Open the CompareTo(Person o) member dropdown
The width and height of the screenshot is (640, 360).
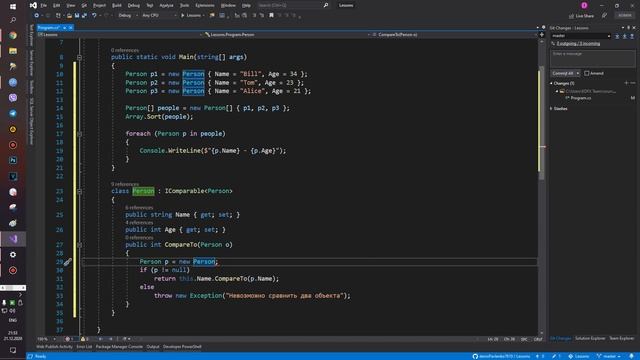point(454,35)
